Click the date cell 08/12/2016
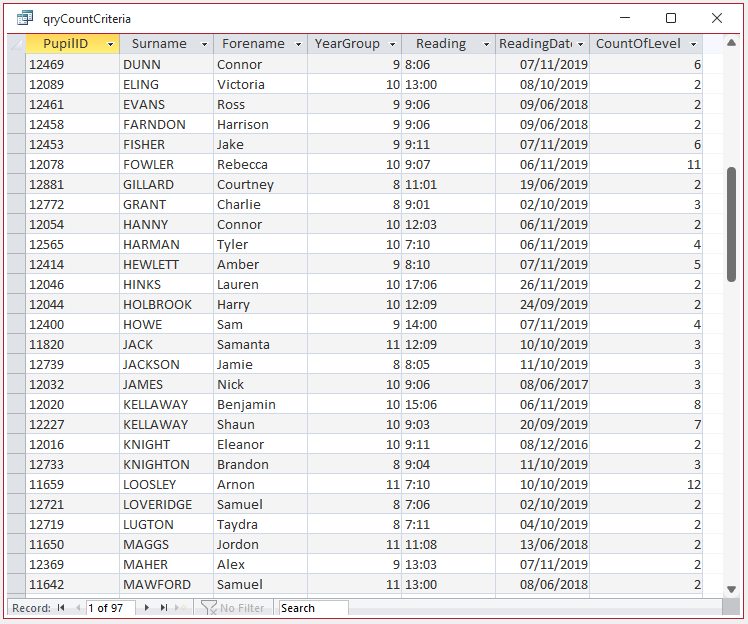 coord(542,445)
